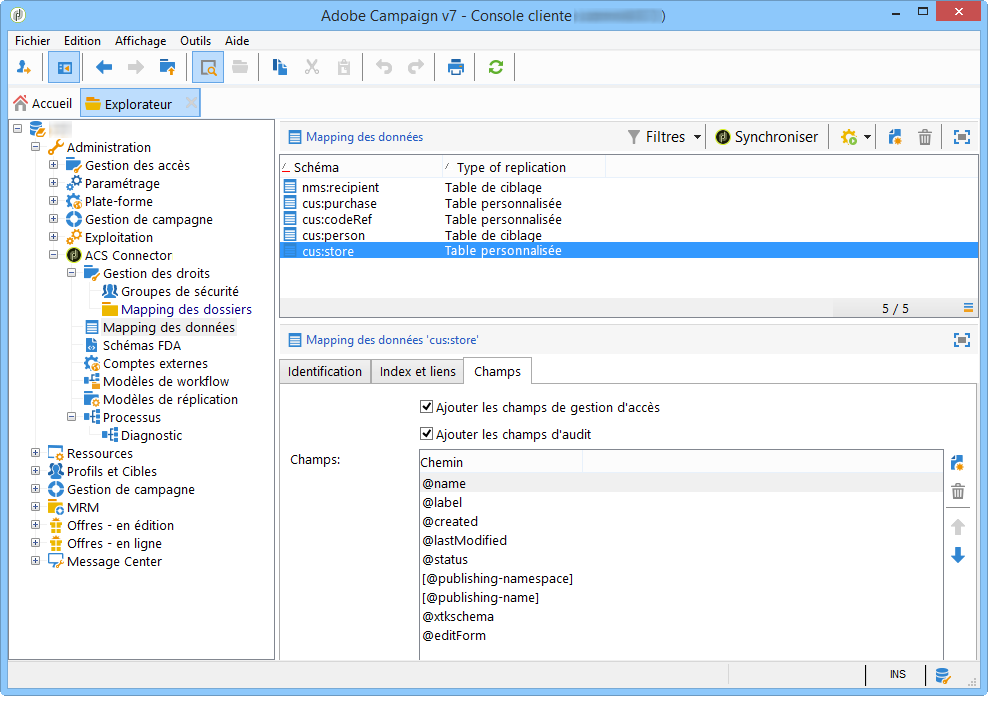Sort by Type of replication column header
This screenshot has width=1003, height=707.
coord(524,168)
